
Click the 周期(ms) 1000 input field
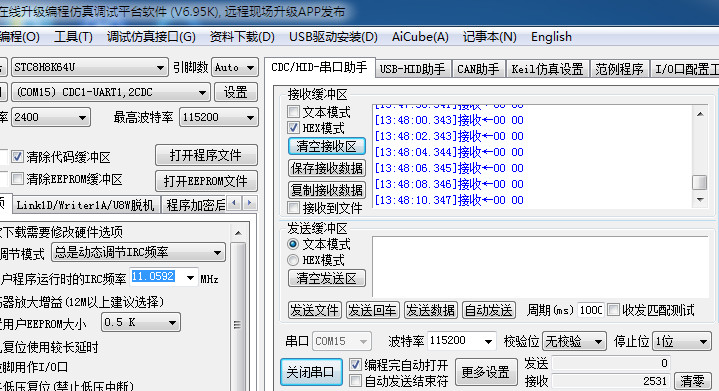591,310
